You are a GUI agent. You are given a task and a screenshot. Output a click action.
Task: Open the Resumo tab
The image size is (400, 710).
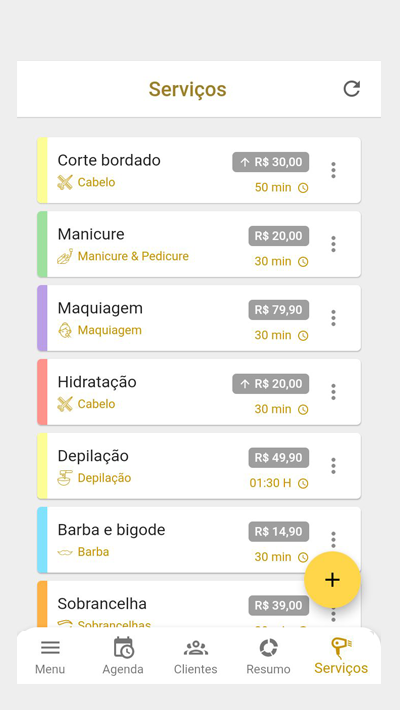click(x=268, y=656)
